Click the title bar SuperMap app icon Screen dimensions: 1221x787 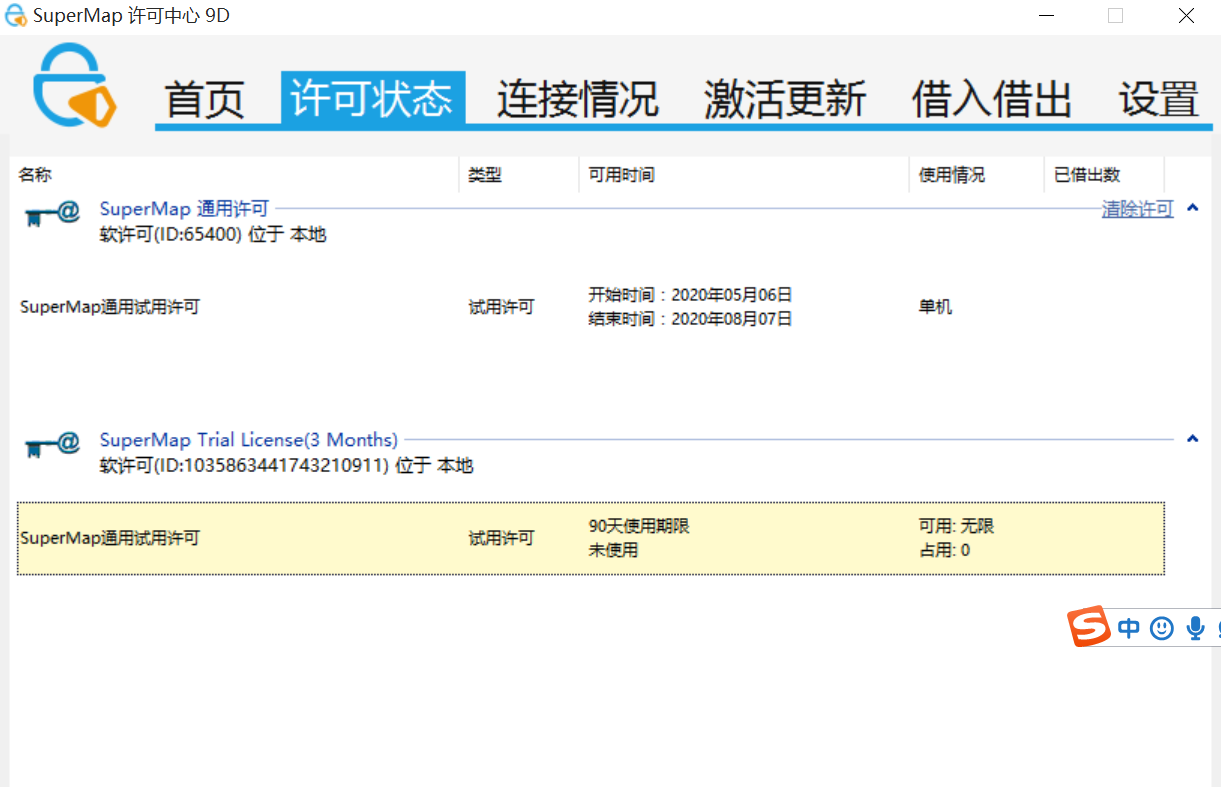[x=16, y=16]
